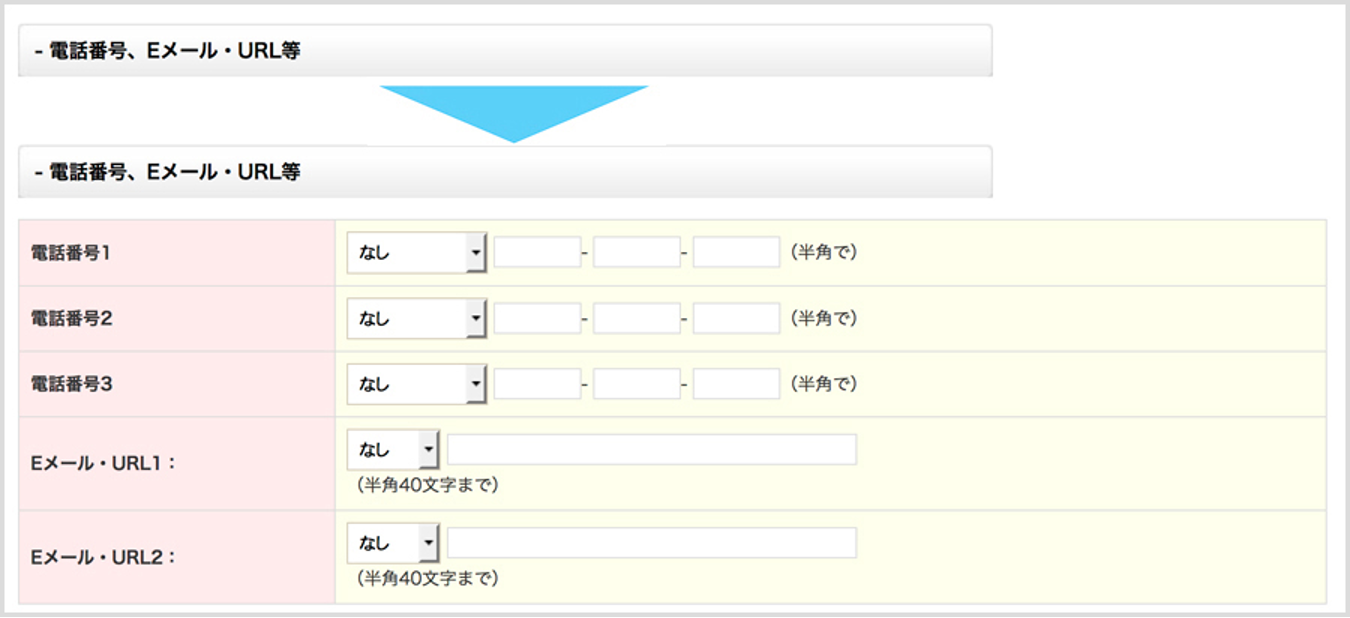The width and height of the screenshot is (1350, 618).
Task: Click first number field of 電話番号3
Action: 537,384
